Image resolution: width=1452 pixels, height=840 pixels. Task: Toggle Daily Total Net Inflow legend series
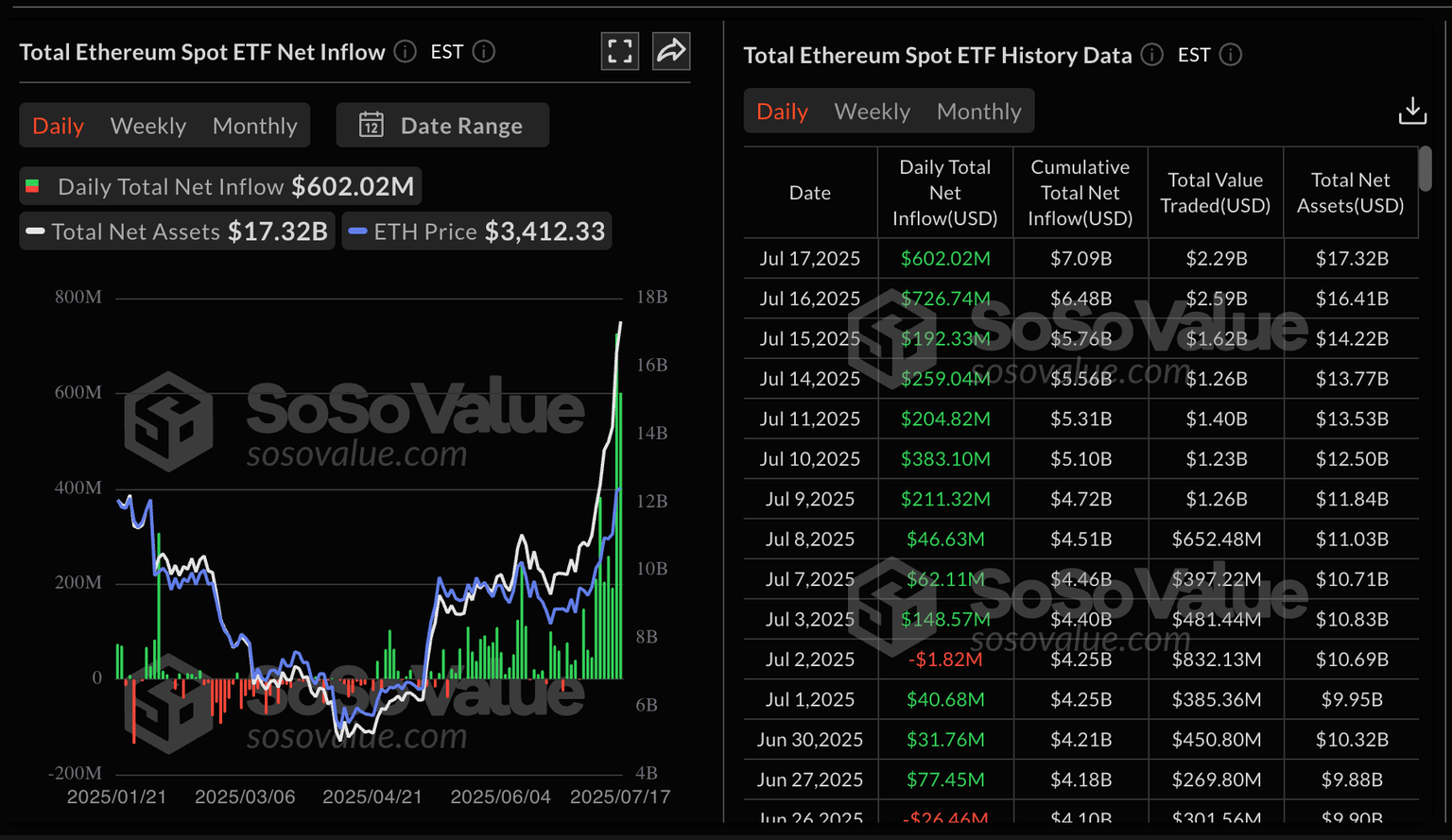220,186
